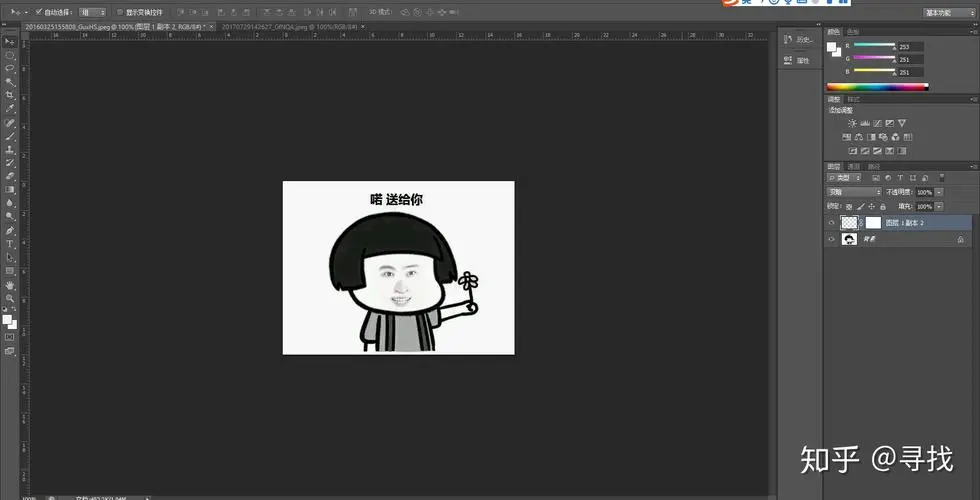Image resolution: width=980 pixels, height=500 pixels.
Task: Hide layer 图层 1 副本 2
Action: click(x=831, y=222)
